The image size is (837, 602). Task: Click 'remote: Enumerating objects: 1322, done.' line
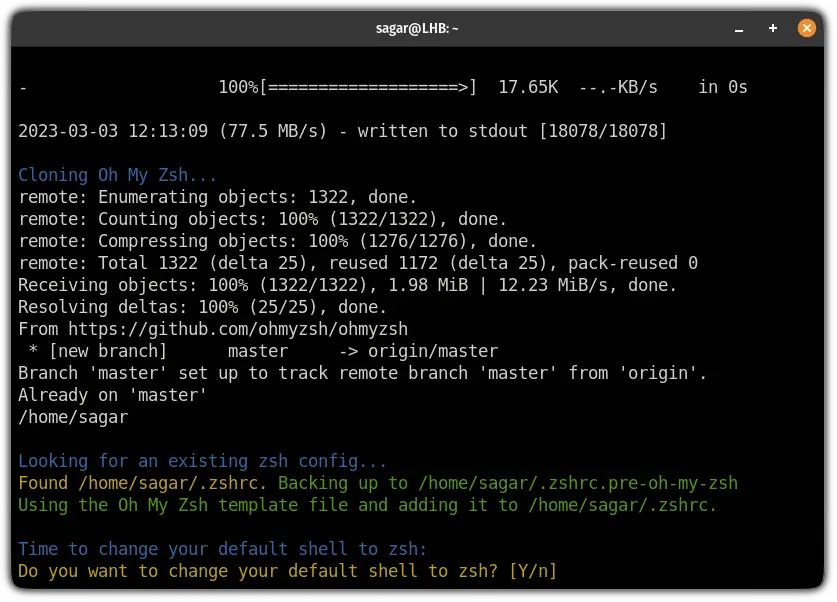pyautogui.click(x=217, y=197)
